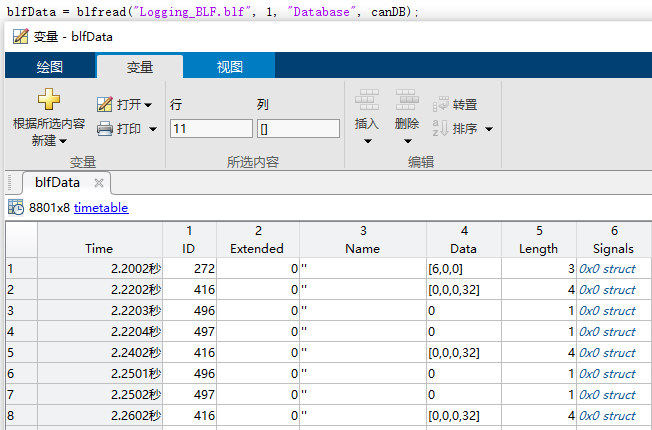The width and height of the screenshot is (652, 430).
Task: Open the 0x0 struct link in row 1
Action: (x=607, y=269)
